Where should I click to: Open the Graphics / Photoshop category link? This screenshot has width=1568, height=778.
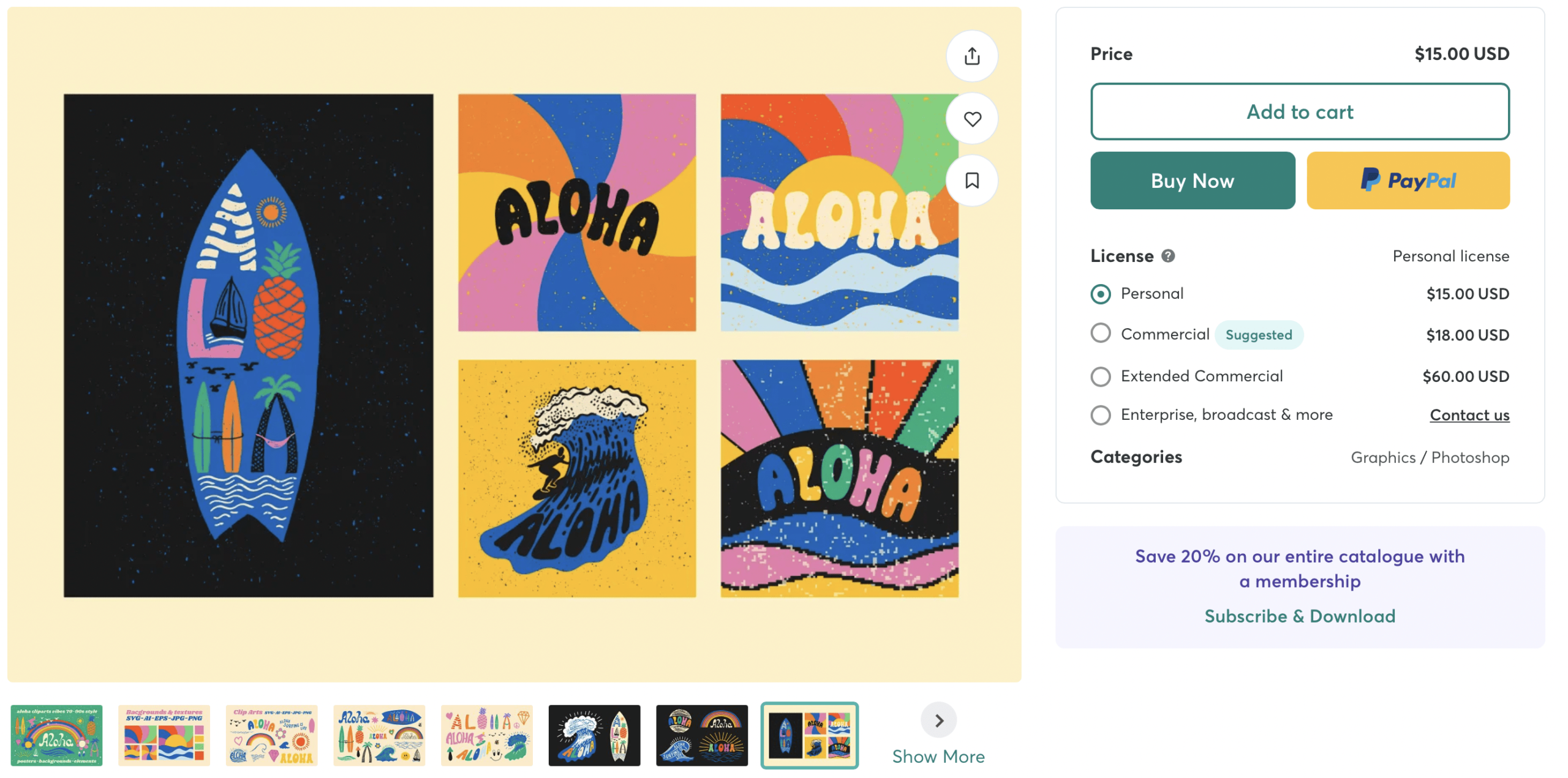point(1430,457)
